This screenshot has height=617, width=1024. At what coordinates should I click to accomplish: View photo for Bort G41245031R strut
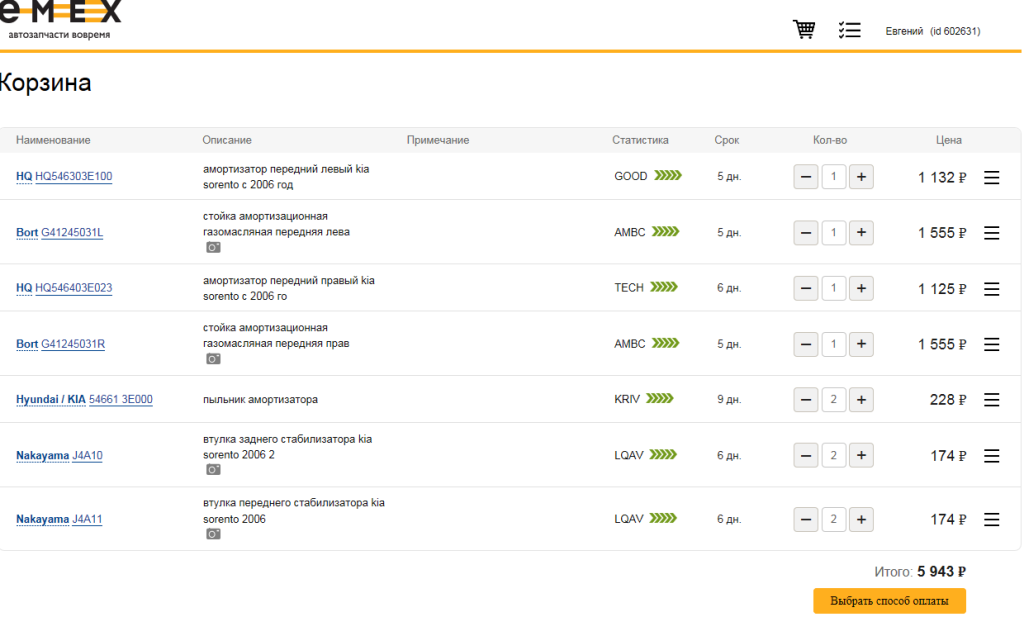213,359
